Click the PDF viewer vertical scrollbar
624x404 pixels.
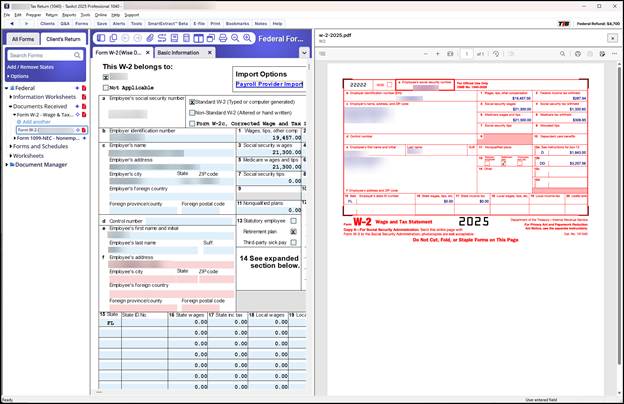click(x=619, y=215)
